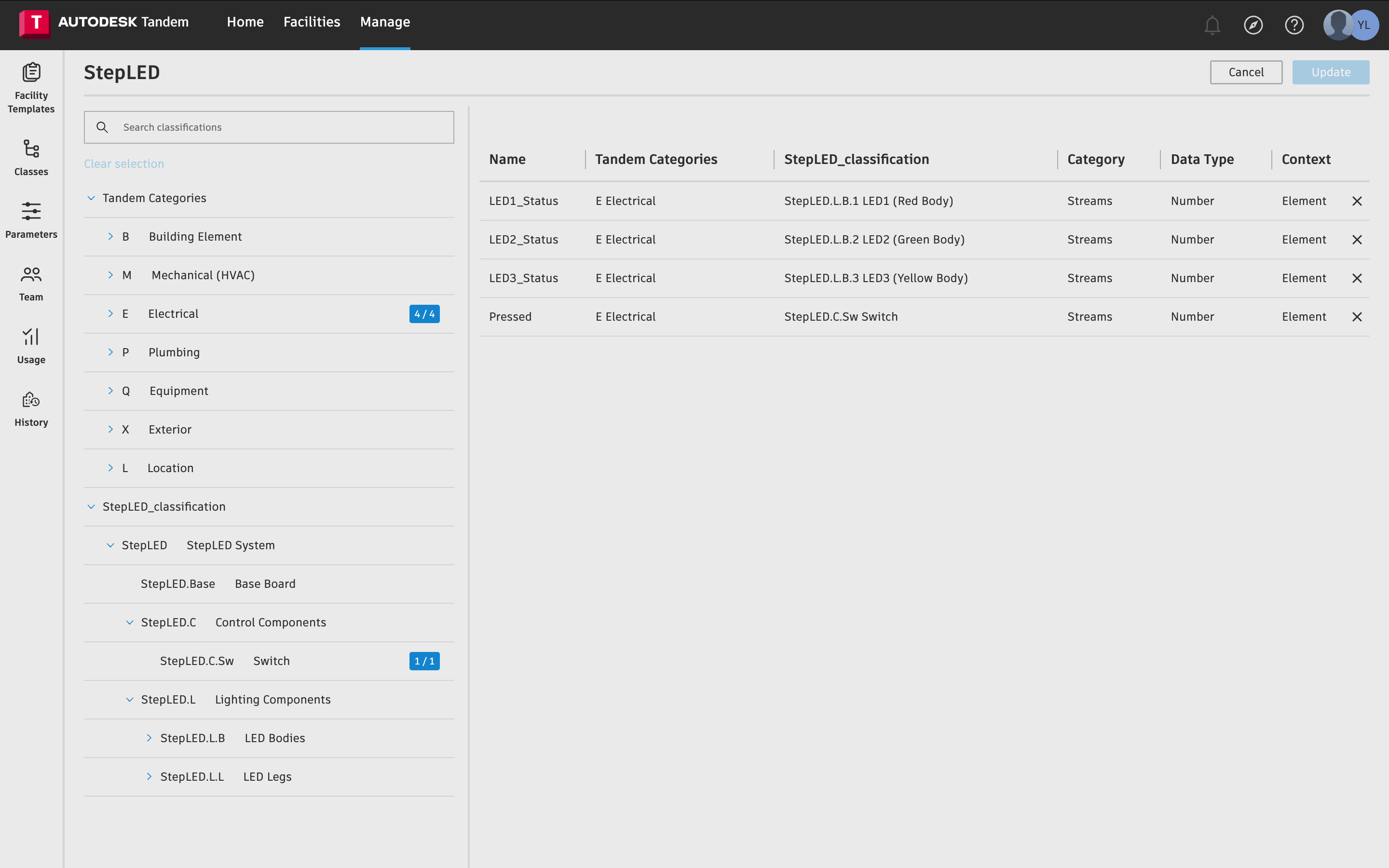Open the History sidebar section
The image size is (1389, 868).
click(x=31, y=408)
